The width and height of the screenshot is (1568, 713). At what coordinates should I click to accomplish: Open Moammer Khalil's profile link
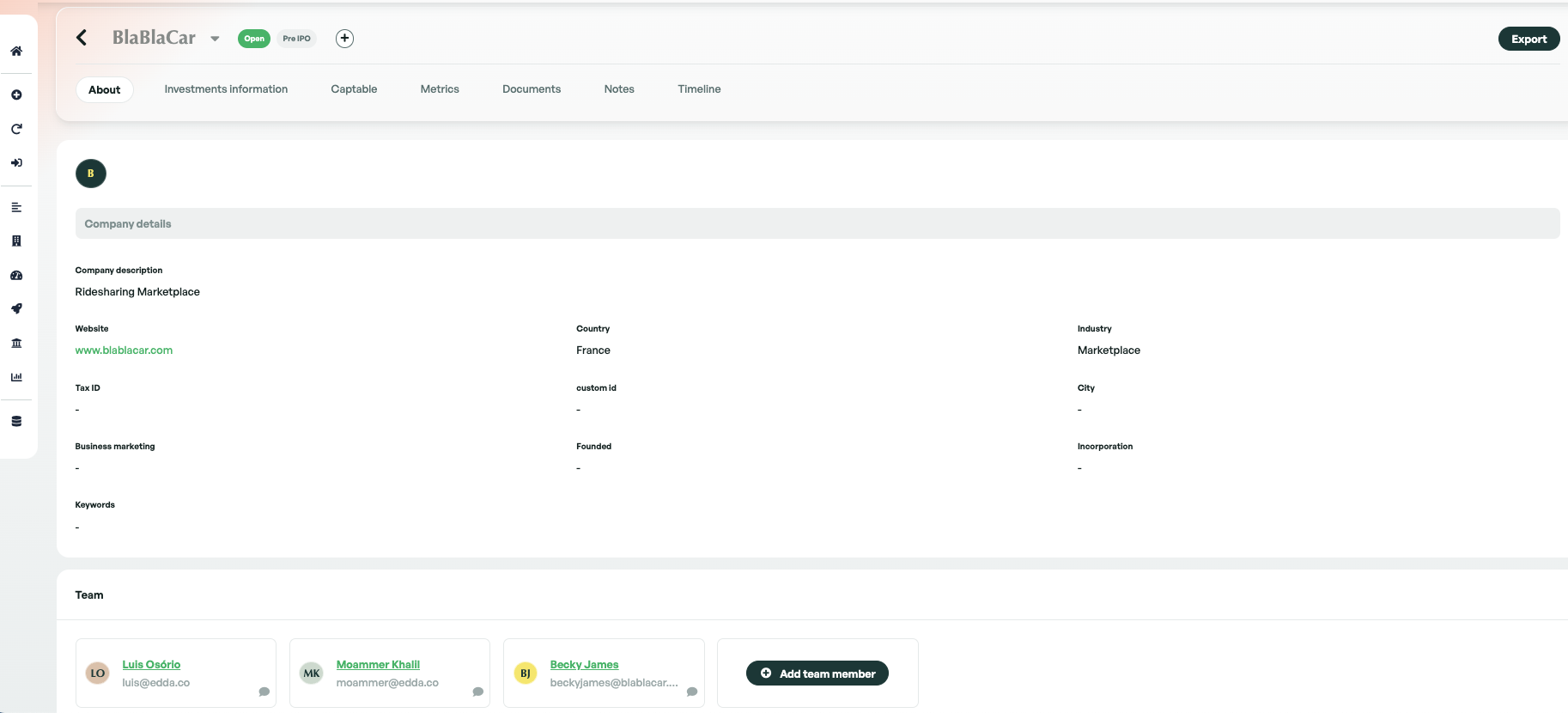coord(378,665)
